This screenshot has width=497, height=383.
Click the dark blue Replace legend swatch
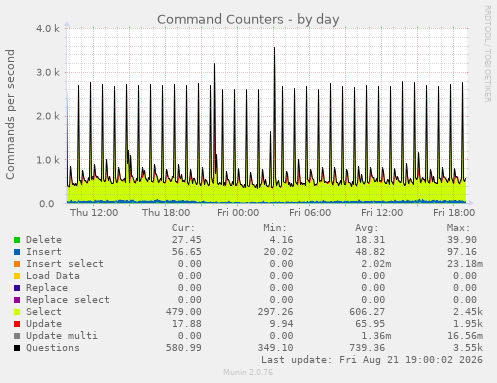point(17,288)
